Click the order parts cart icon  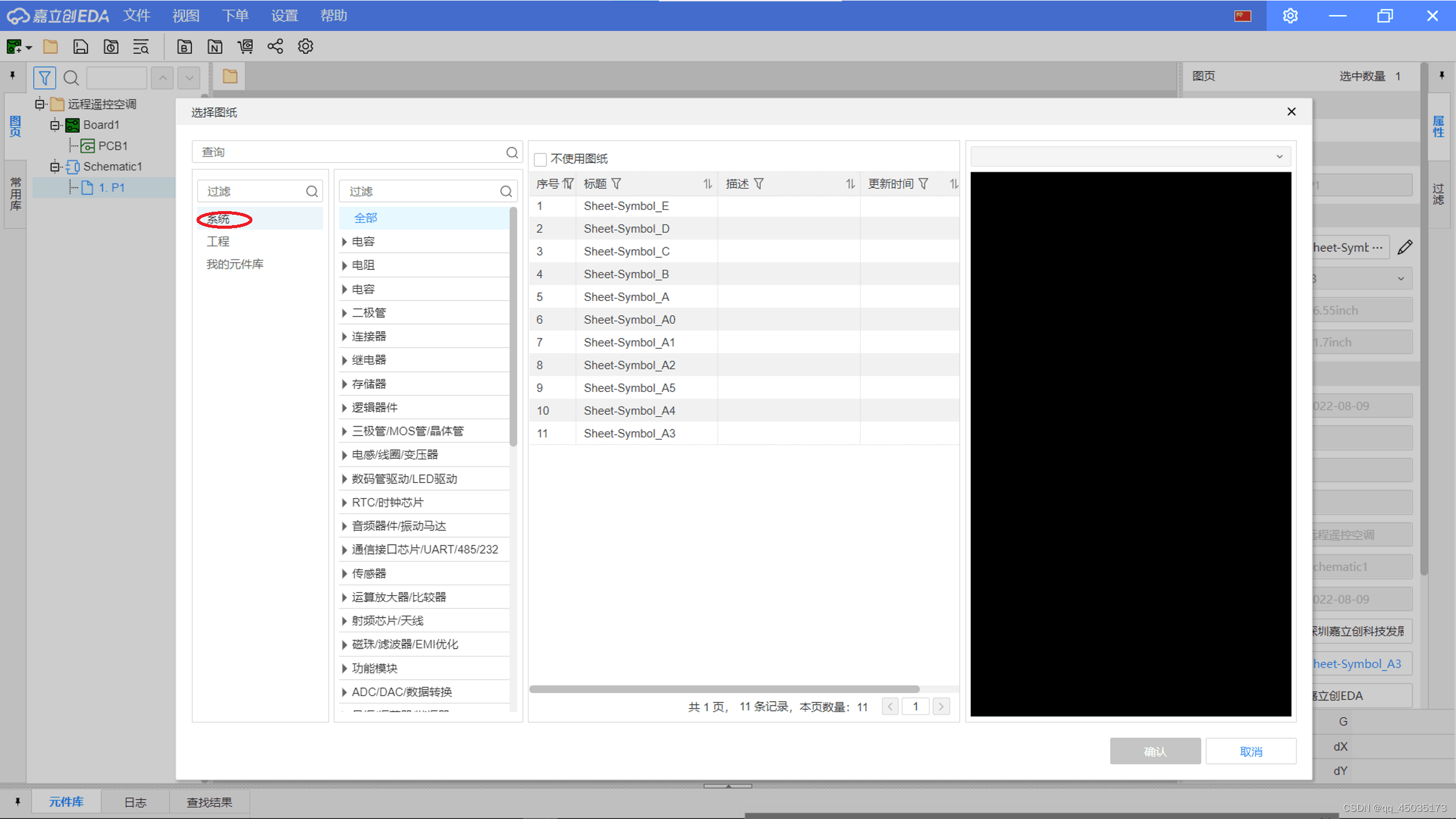coord(245,47)
